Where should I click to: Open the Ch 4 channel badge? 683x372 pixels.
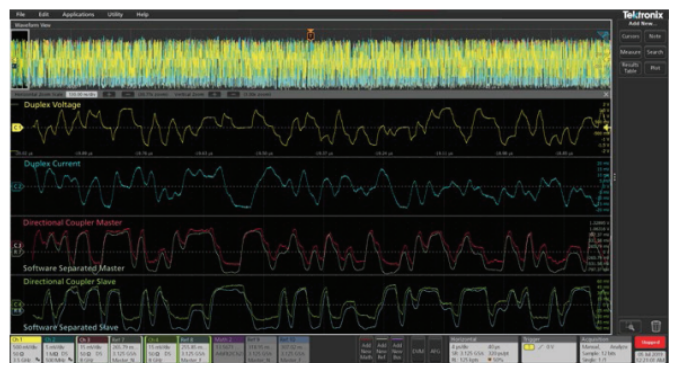(x=161, y=349)
